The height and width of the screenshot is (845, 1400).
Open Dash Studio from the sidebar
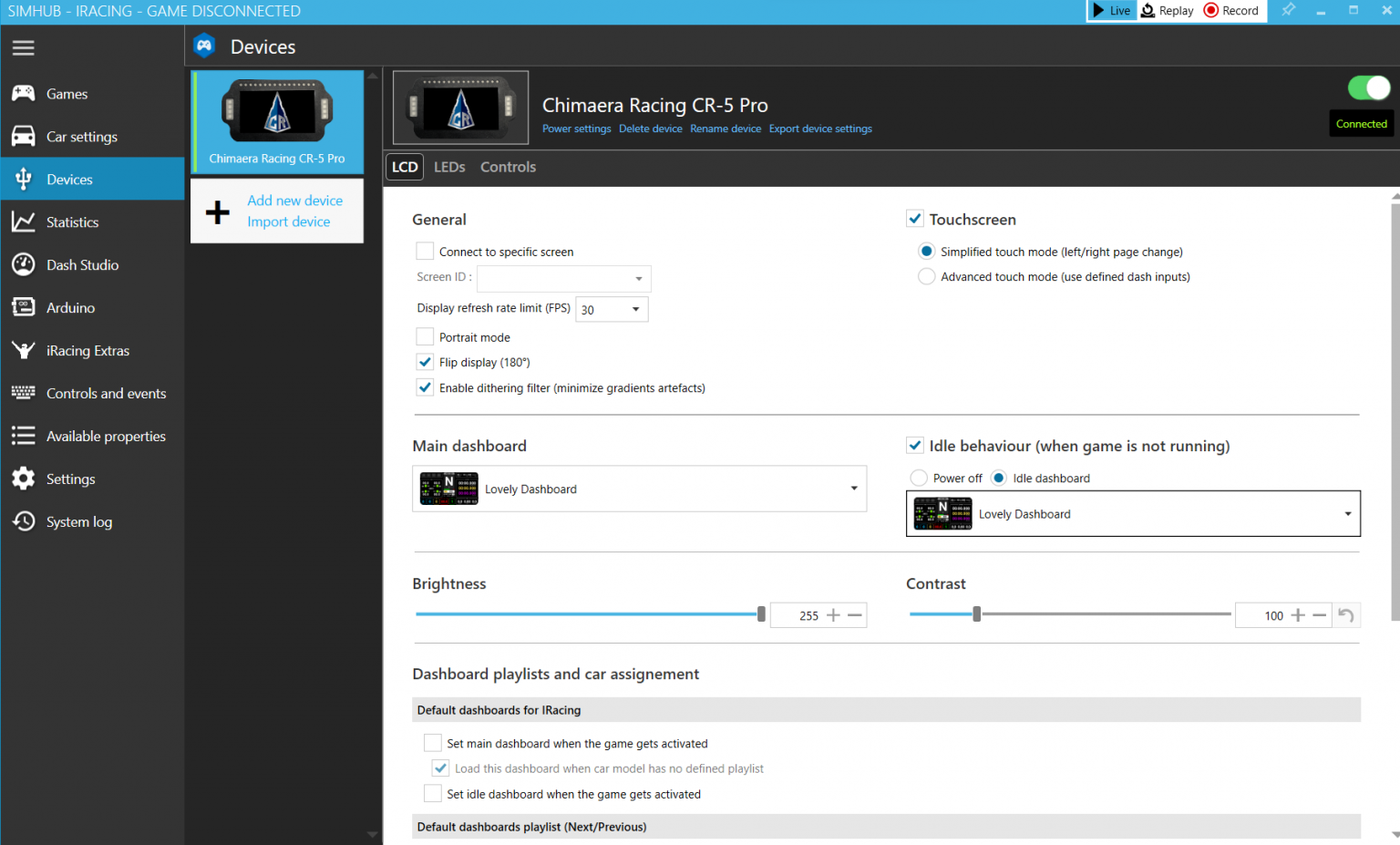82,265
